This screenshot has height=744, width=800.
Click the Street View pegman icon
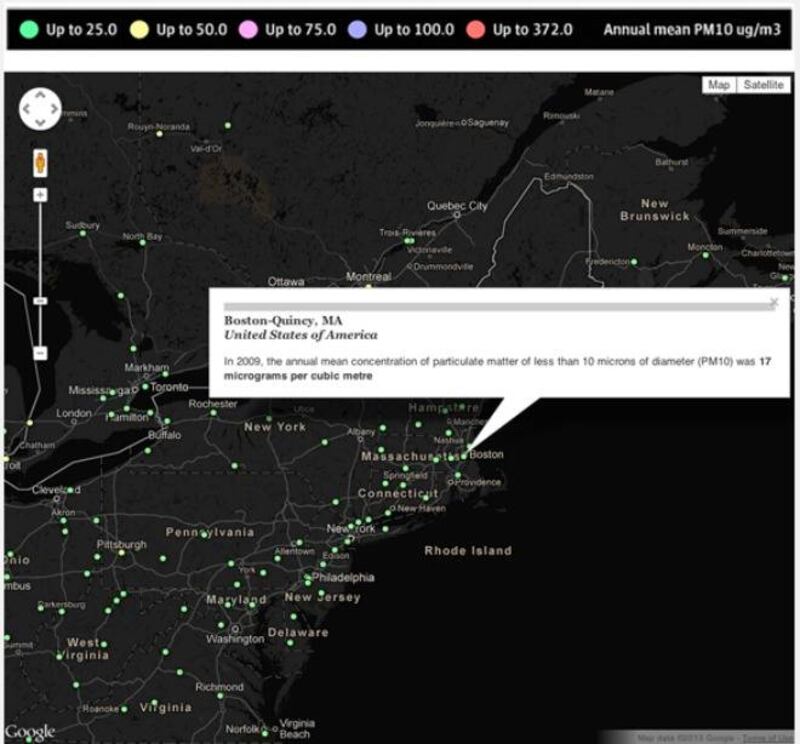coord(40,162)
